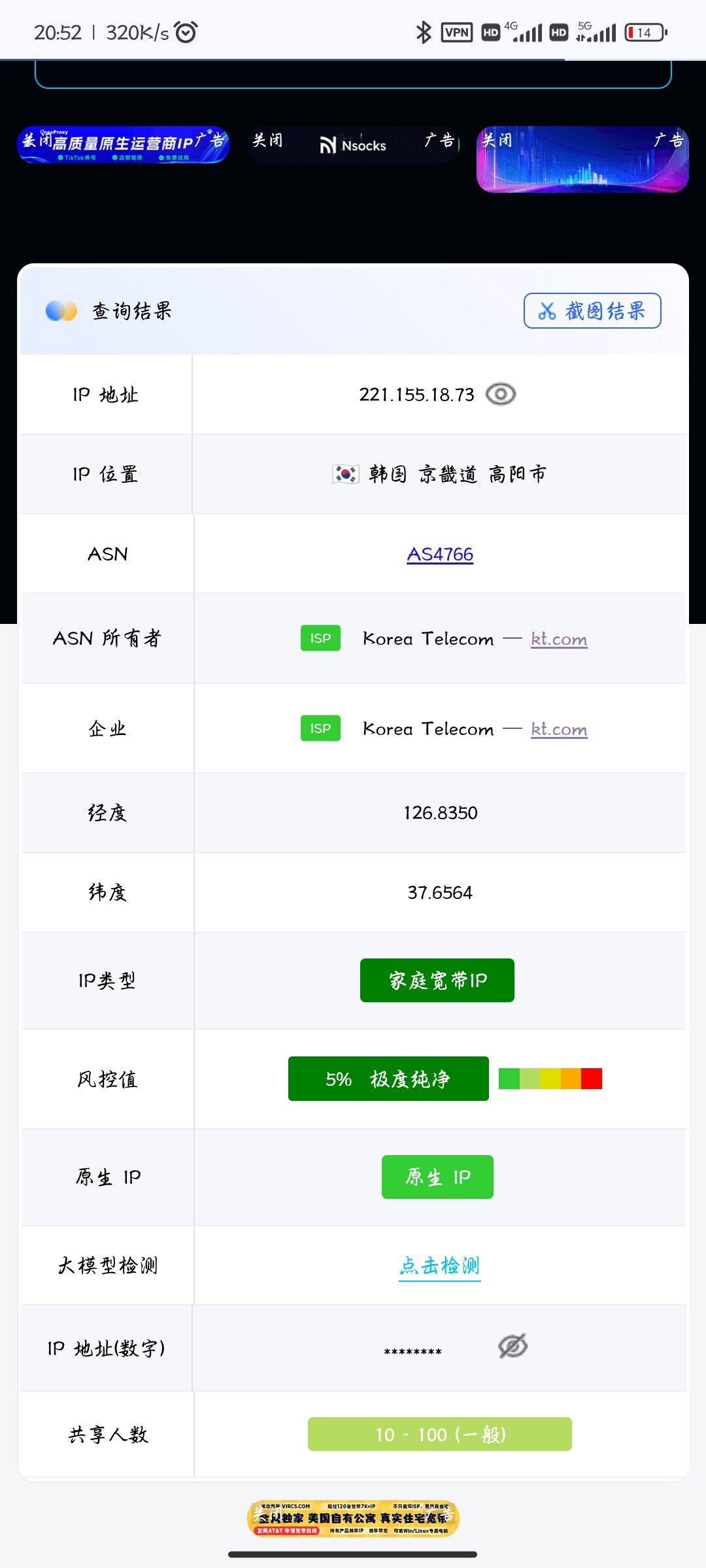The width and height of the screenshot is (706, 1568).
Task: Tap the 截图结果 screenshot button
Action: [592, 311]
